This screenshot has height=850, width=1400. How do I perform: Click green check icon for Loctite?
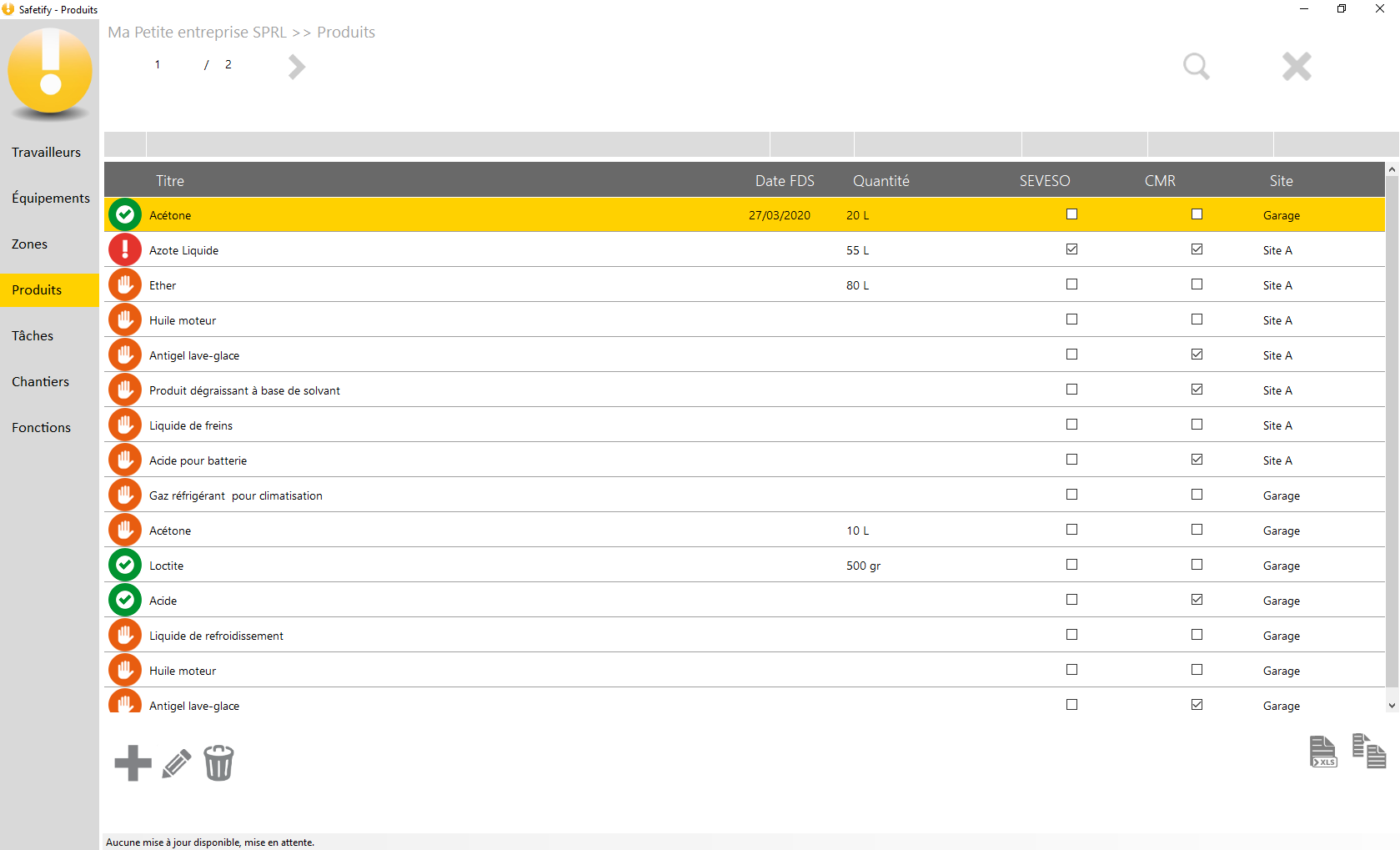tap(125, 566)
